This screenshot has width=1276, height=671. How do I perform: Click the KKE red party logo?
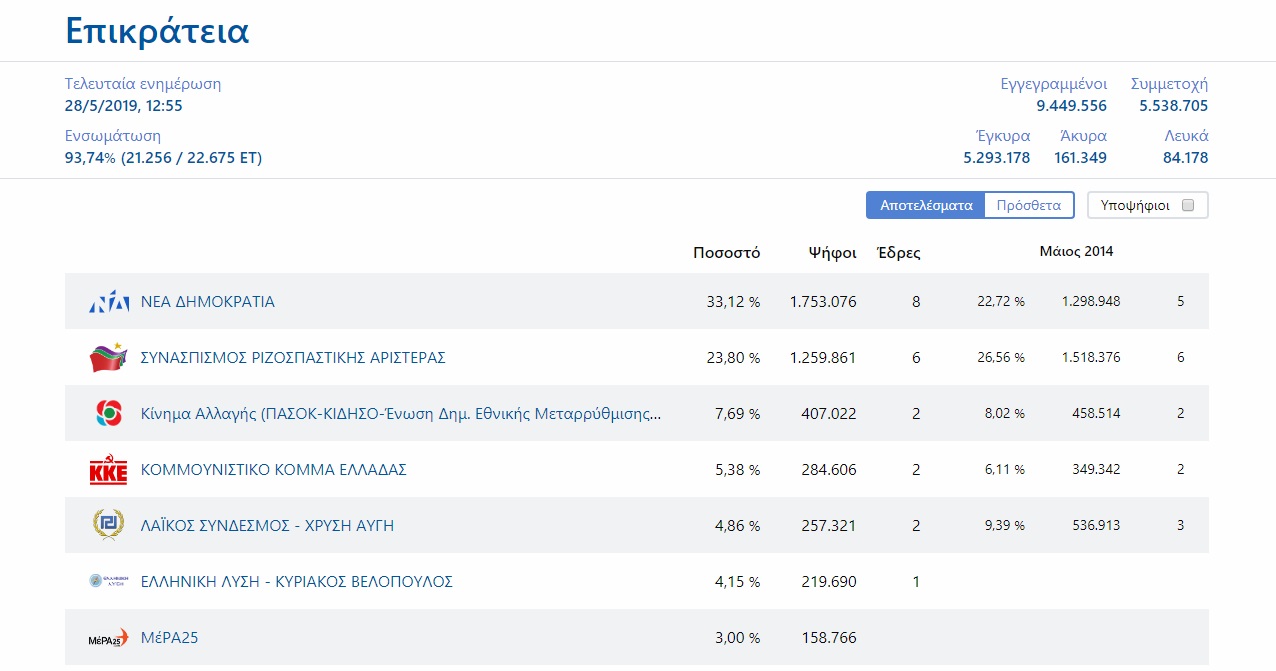coord(109,470)
